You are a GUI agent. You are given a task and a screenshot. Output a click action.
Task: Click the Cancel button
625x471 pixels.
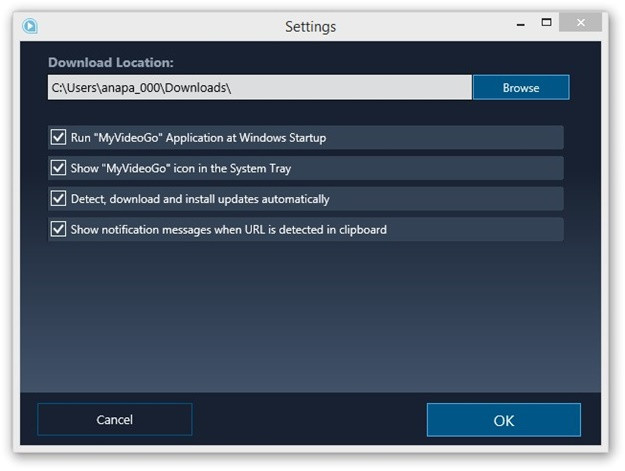click(x=115, y=420)
